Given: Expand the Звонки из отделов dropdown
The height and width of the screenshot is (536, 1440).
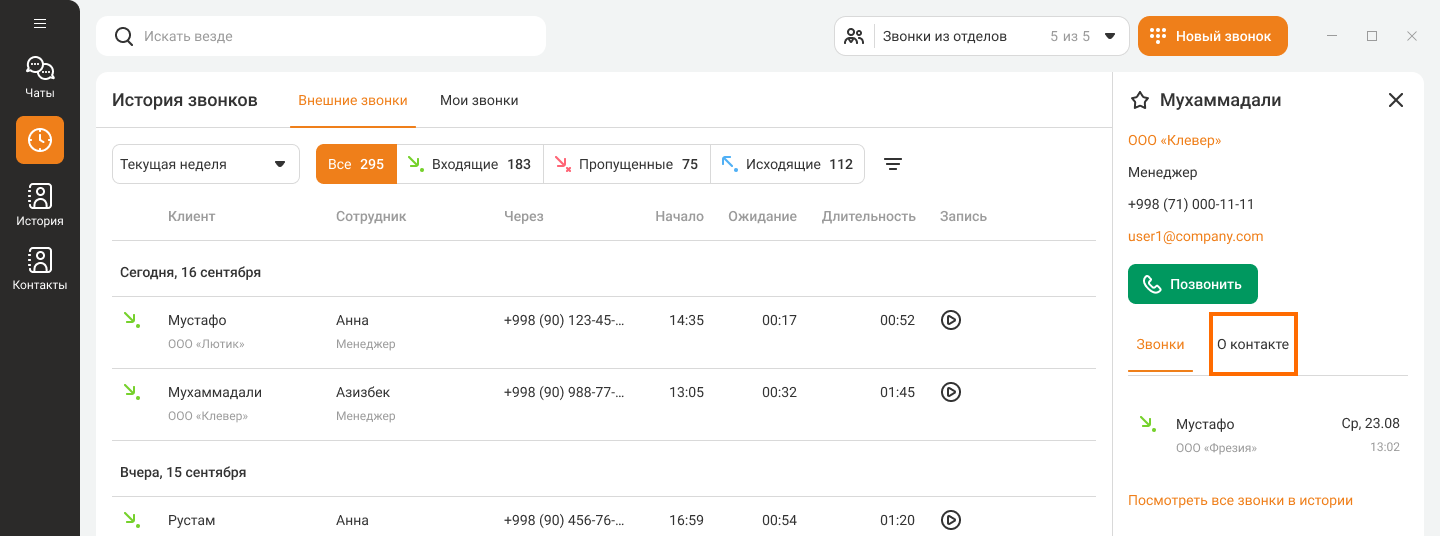Looking at the screenshot, I should click(x=981, y=36).
